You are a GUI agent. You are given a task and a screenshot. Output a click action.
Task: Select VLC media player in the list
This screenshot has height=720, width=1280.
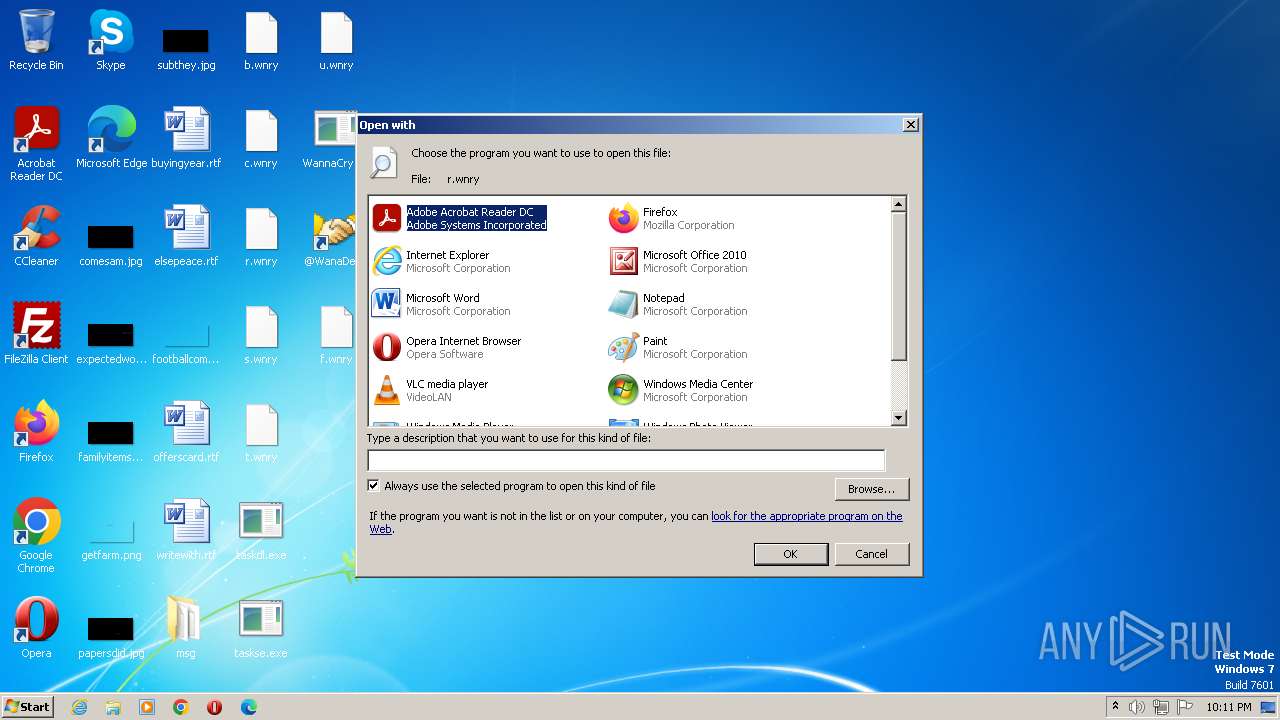431,390
